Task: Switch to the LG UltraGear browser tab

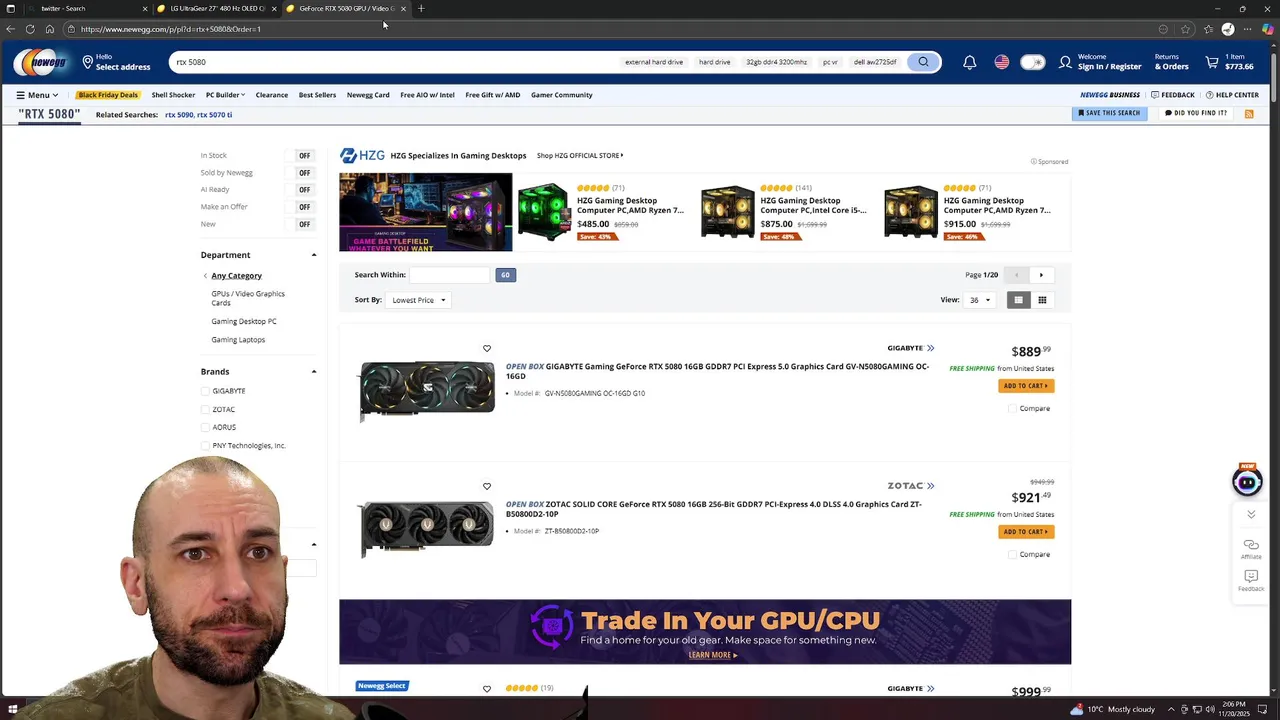Action: tap(217, 8)
